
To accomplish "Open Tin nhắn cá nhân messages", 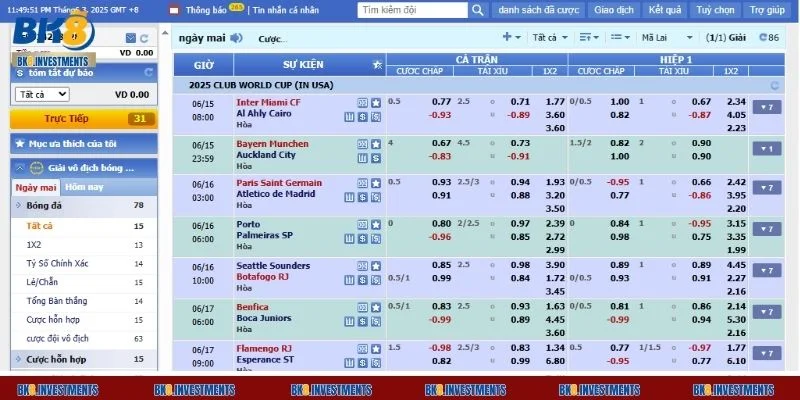I will 286,10.
